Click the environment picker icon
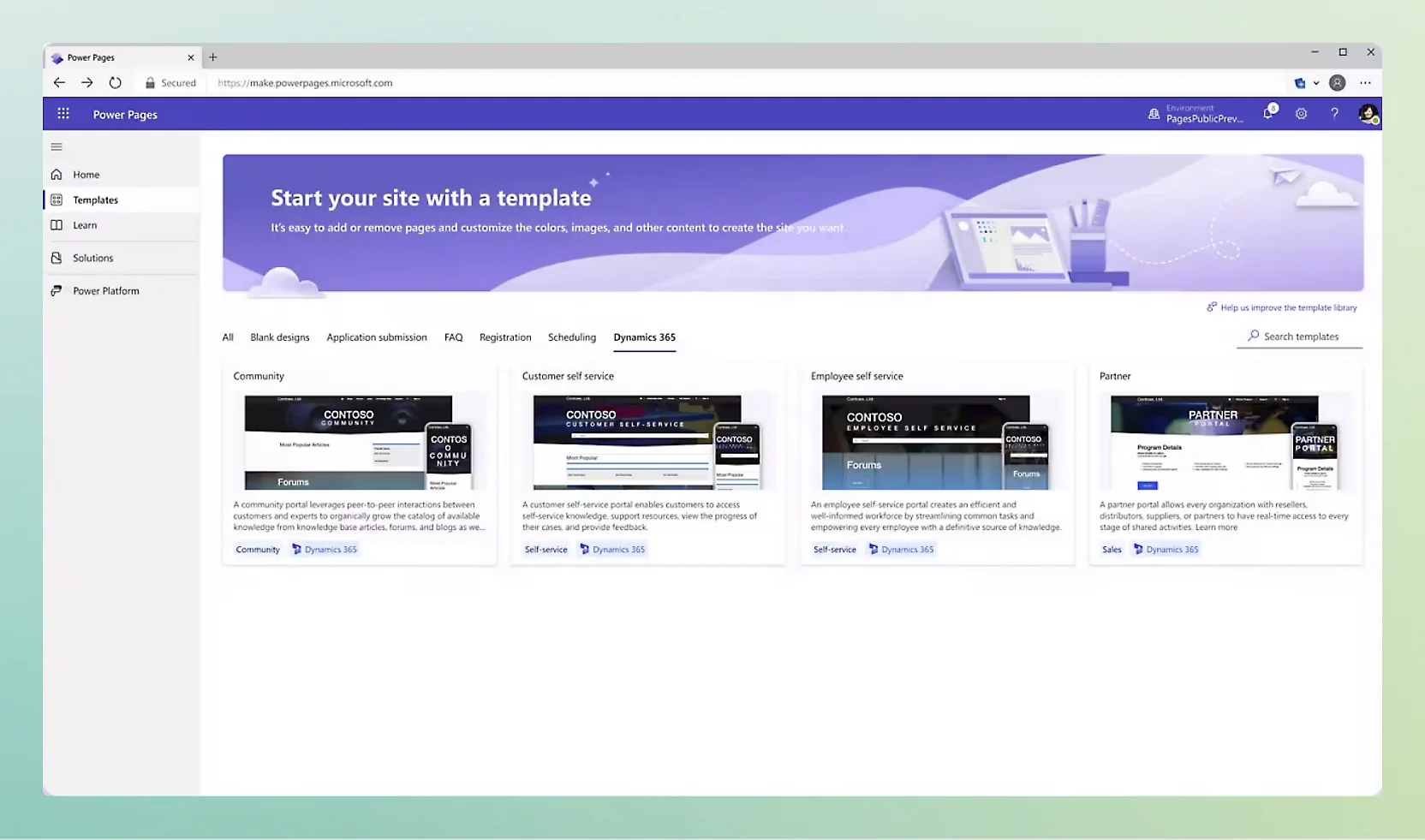 click(1154, 114)
